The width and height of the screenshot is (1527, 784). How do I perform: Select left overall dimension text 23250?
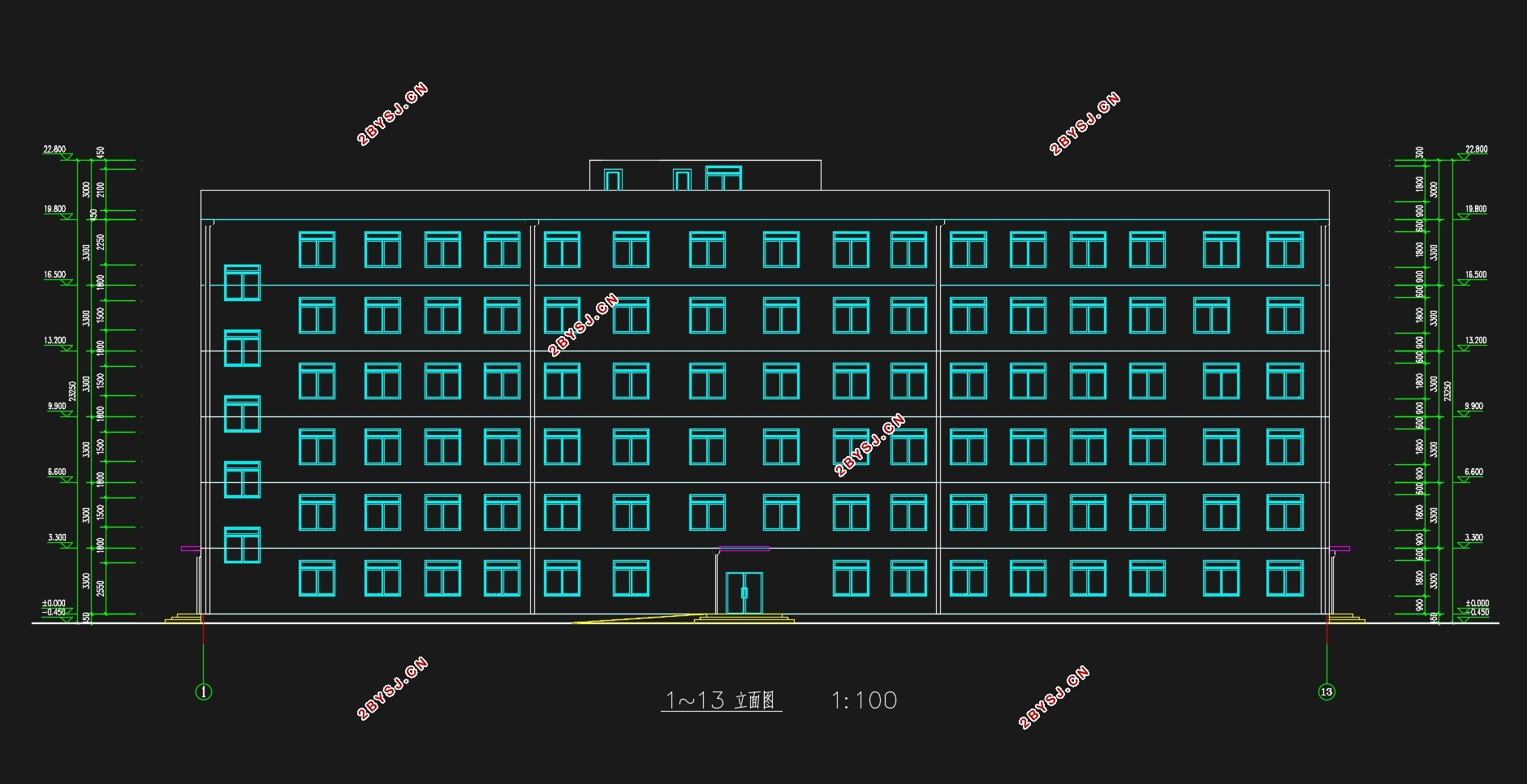click(72, 391)
